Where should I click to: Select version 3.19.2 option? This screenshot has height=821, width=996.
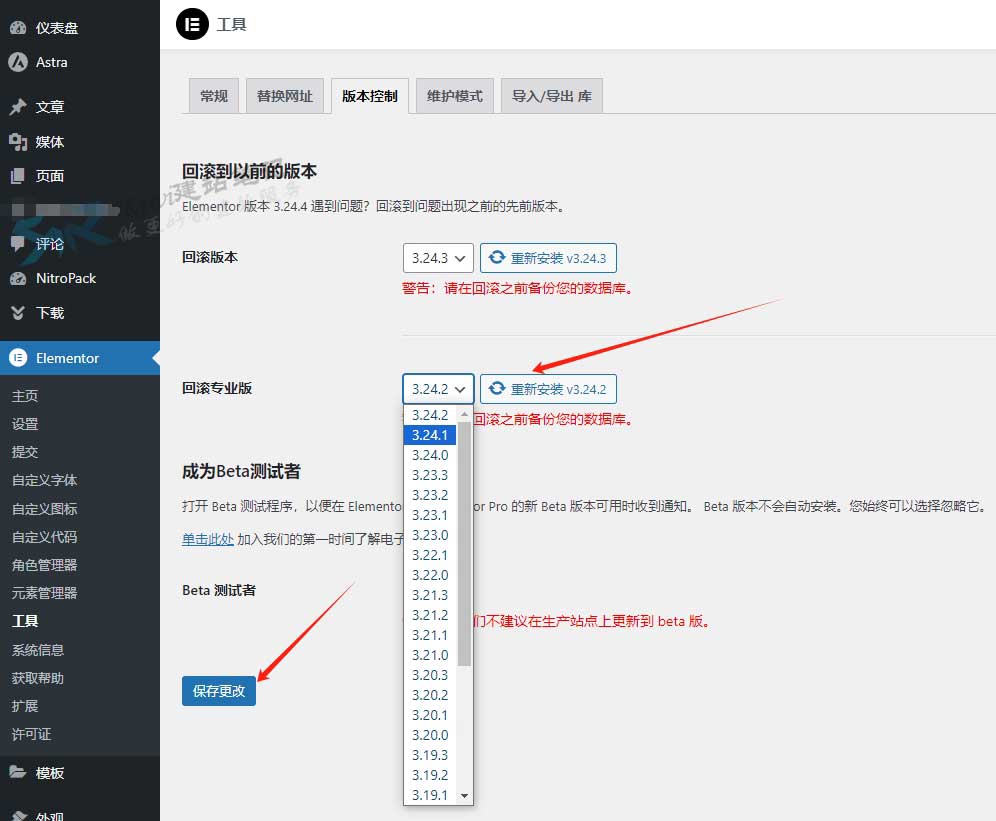pyautogui.click(x=430, y=775)
